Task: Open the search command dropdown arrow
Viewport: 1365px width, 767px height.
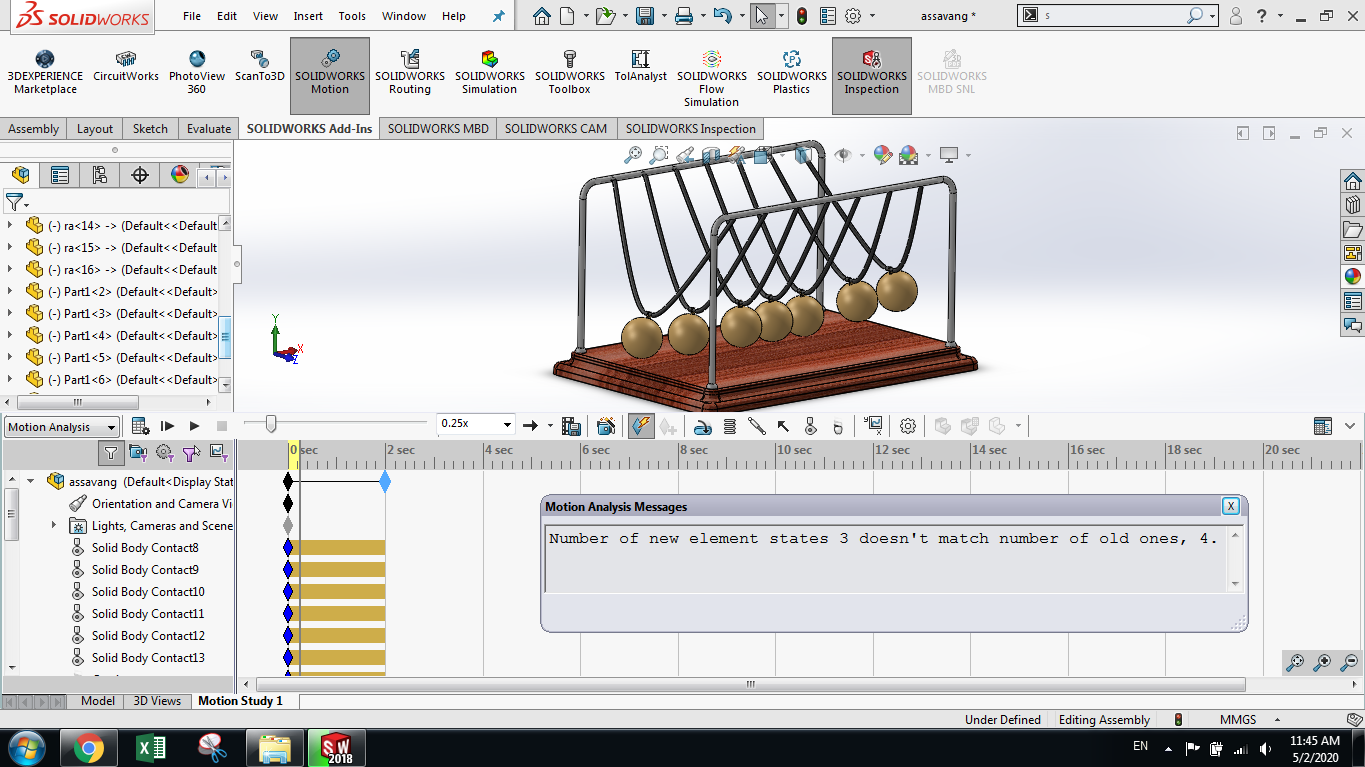Action: (1213, 16)
